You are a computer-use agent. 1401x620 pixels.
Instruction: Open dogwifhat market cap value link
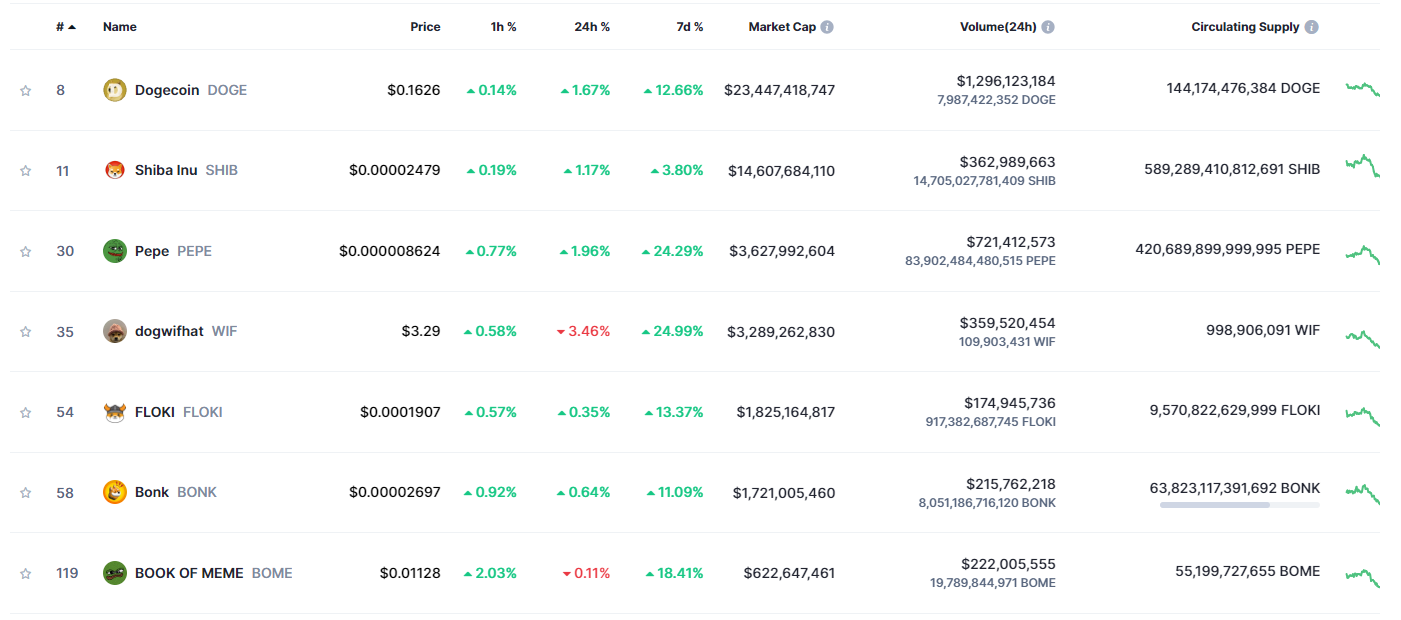click(780, 332)
